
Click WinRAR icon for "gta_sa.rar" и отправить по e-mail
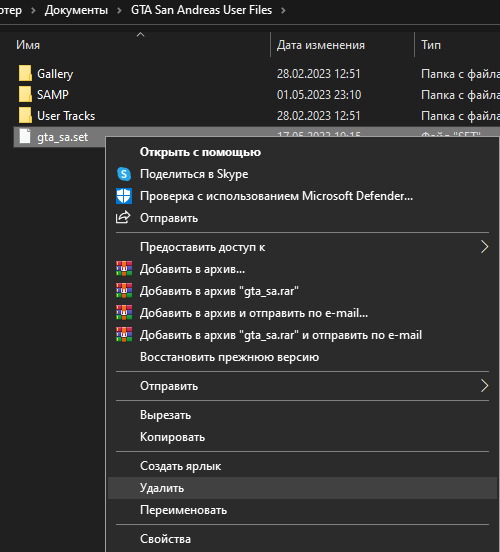point(124,335)
